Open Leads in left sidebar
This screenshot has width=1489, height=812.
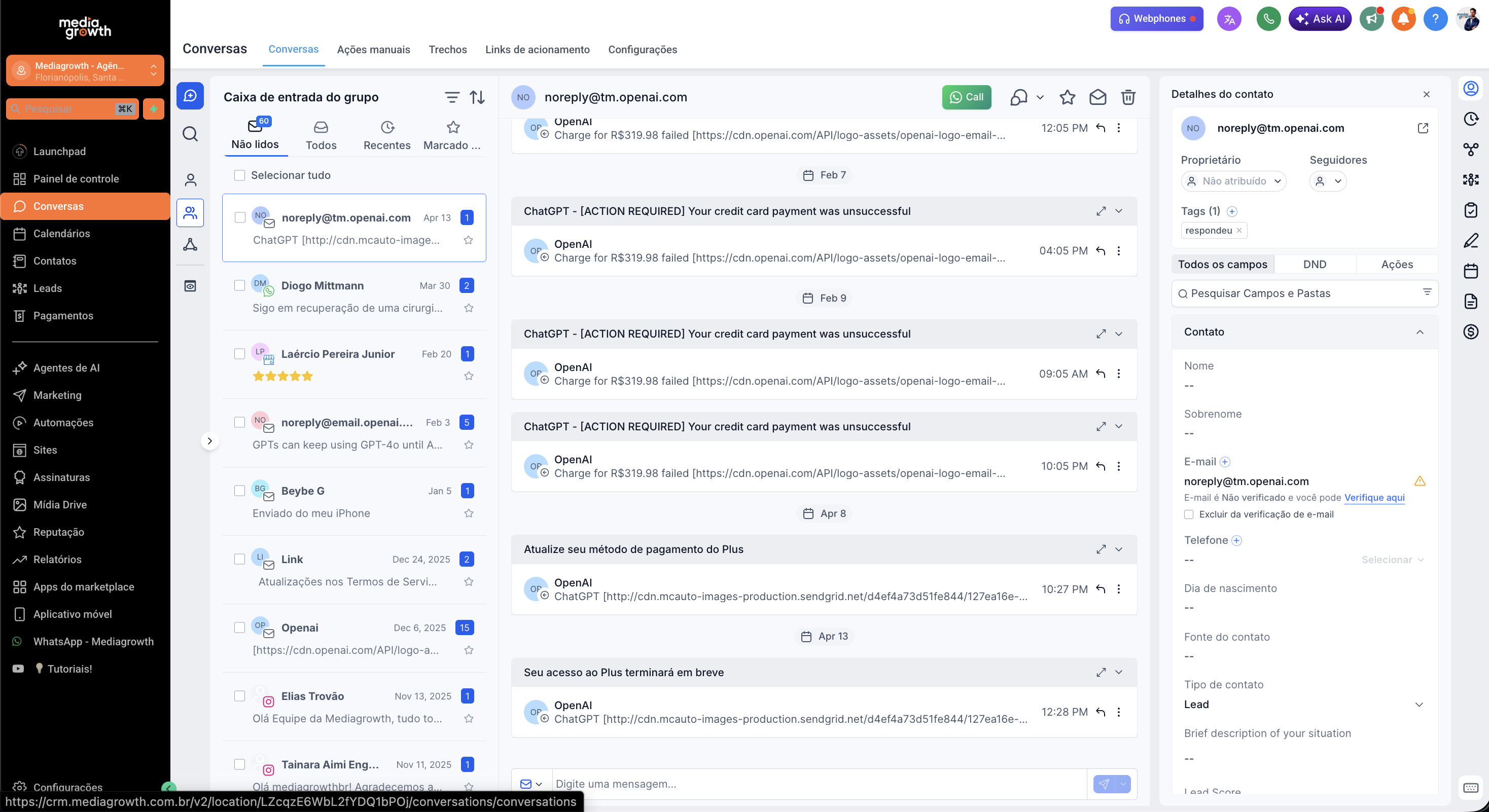point(85,288)
